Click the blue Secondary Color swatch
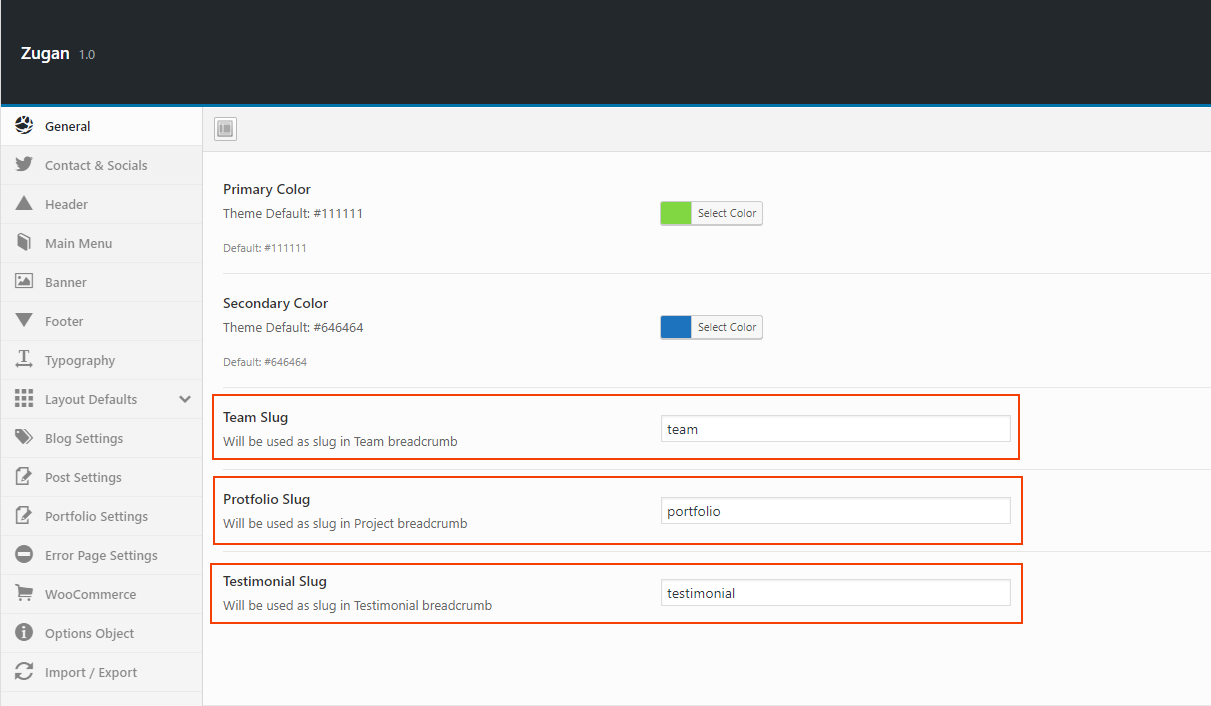1211x706 pixels. [676, 327]
